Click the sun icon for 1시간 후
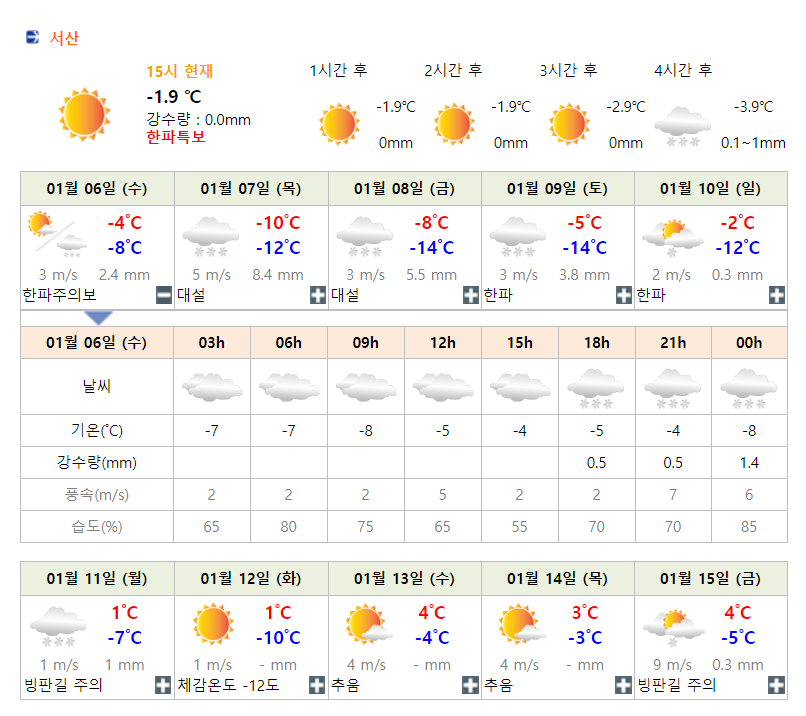The height and width of the screenshot is (716, 806). tap(339, 124)
